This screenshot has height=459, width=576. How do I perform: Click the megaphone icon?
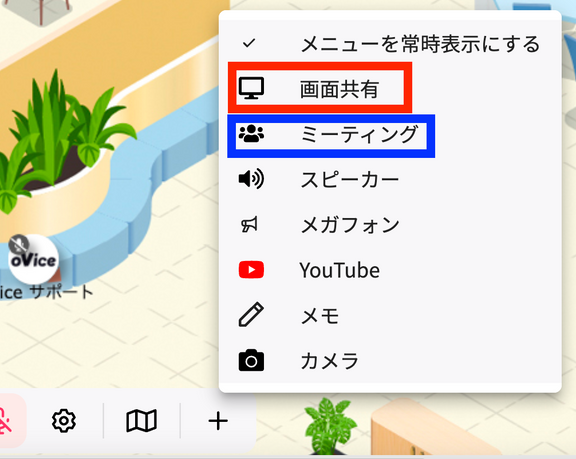click(x=249, y=224)
